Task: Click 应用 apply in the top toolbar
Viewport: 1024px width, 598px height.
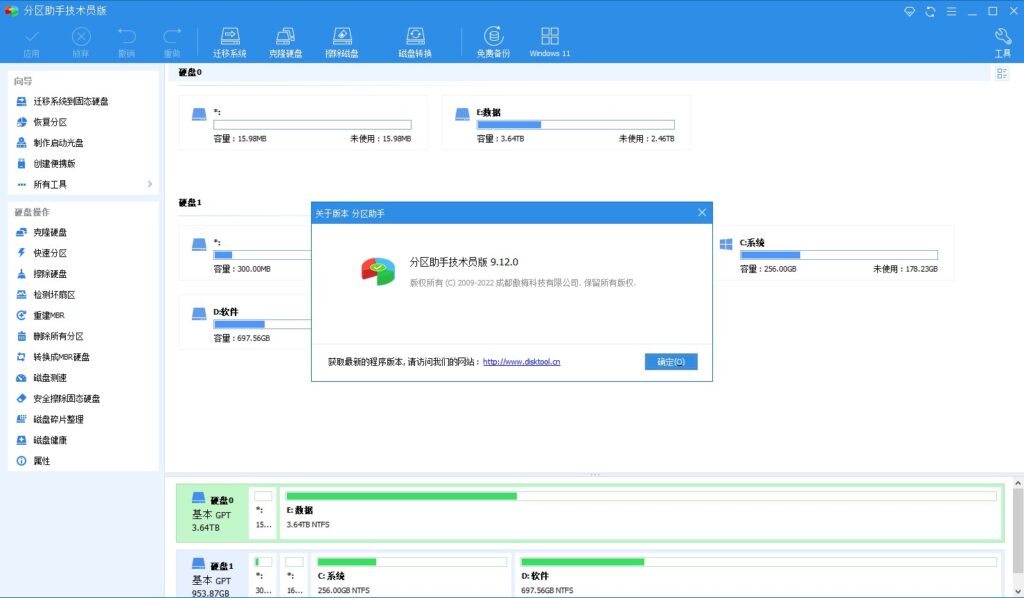Action: click(31, 38)
